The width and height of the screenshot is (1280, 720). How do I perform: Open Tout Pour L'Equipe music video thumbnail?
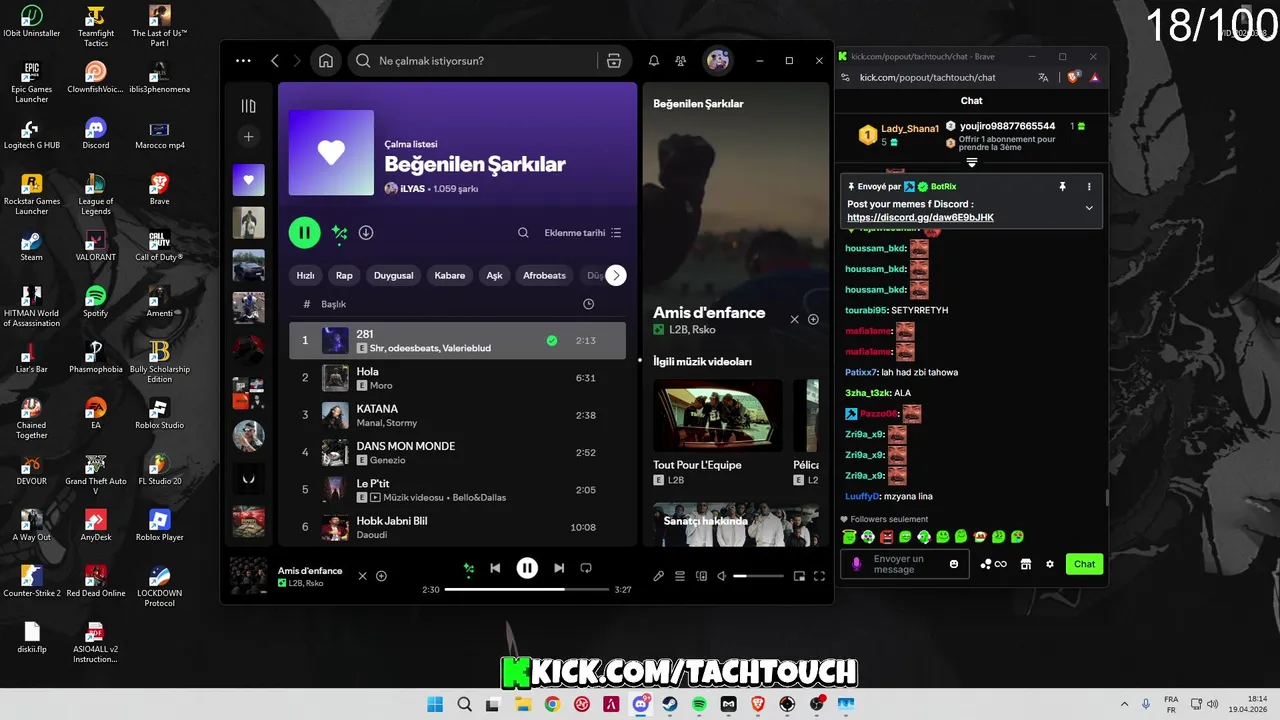click(718, 416)
